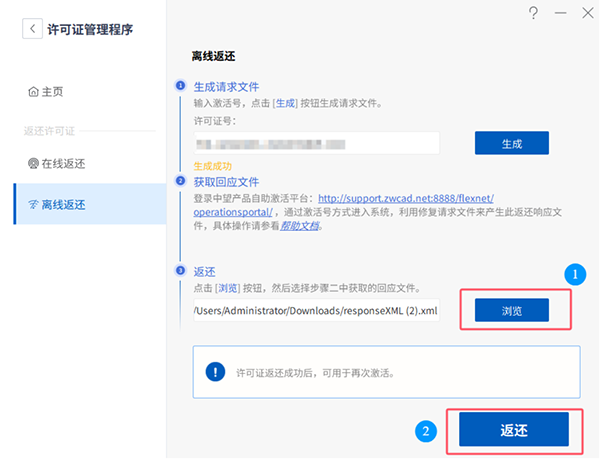Click the large 返还 button
600x462 pixels.
pos(514,429)
